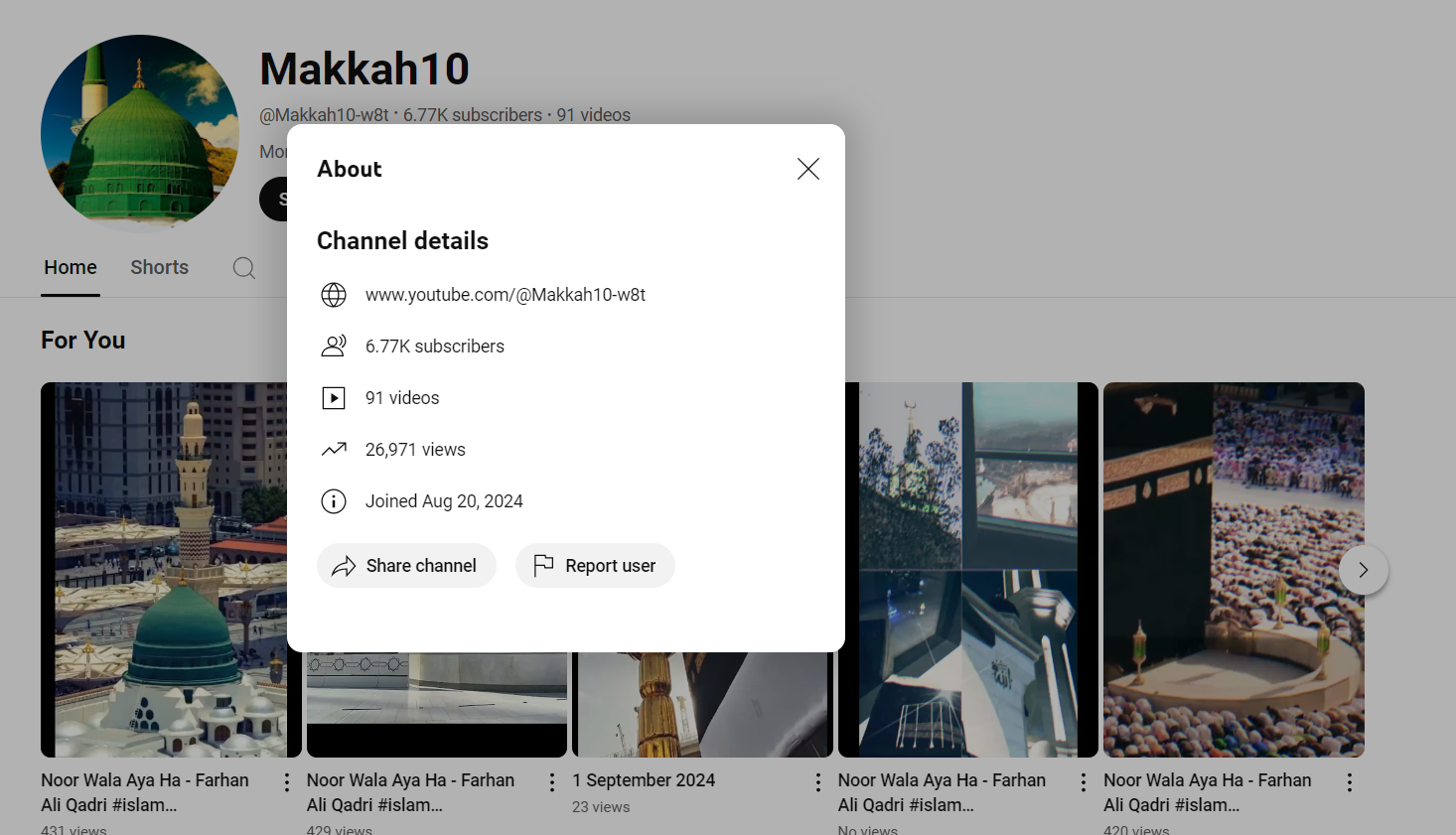
Task: Click the Joined Aug 20, 2024 text
Action: point(444,501)
